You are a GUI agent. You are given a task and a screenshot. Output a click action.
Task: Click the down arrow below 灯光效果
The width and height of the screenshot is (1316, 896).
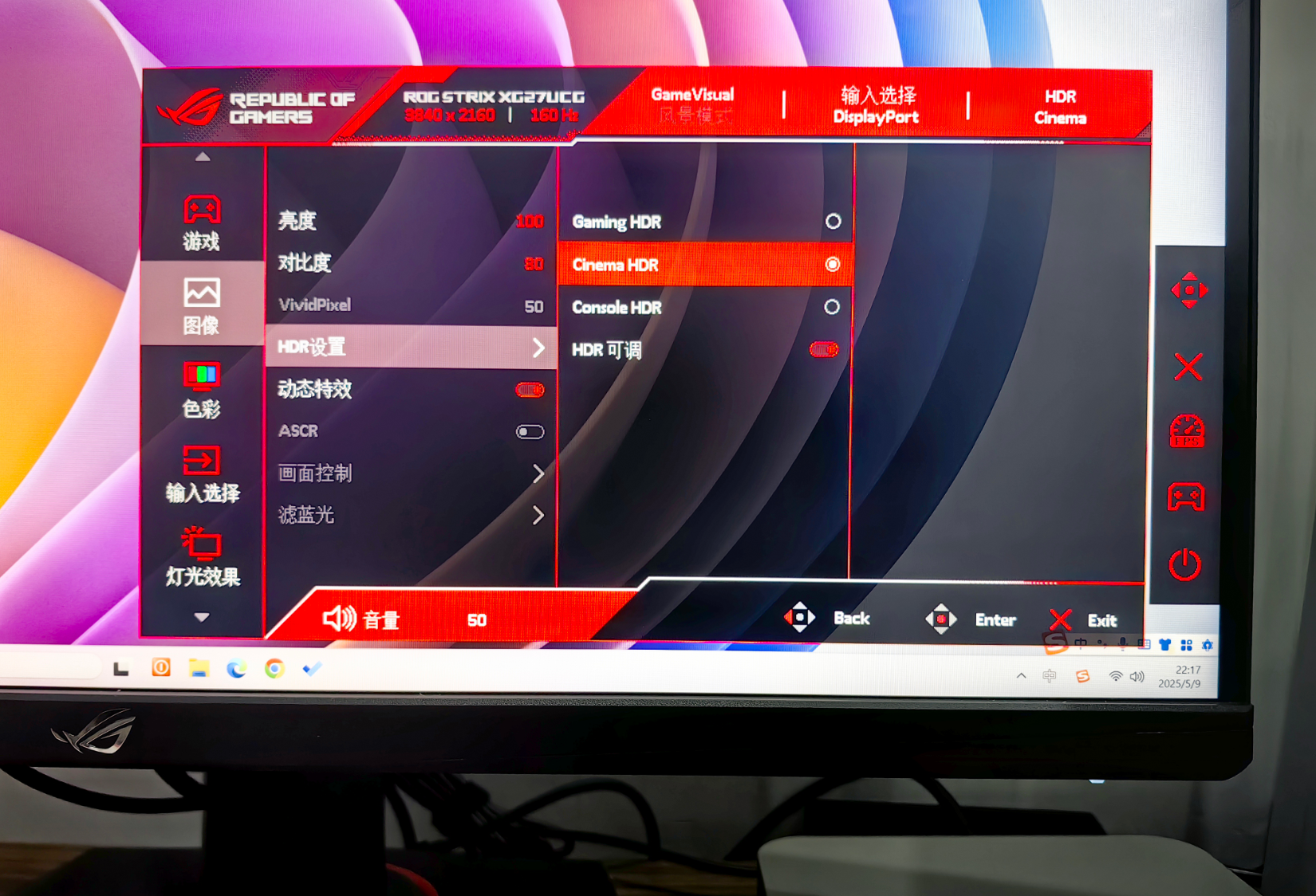[202, 617]
